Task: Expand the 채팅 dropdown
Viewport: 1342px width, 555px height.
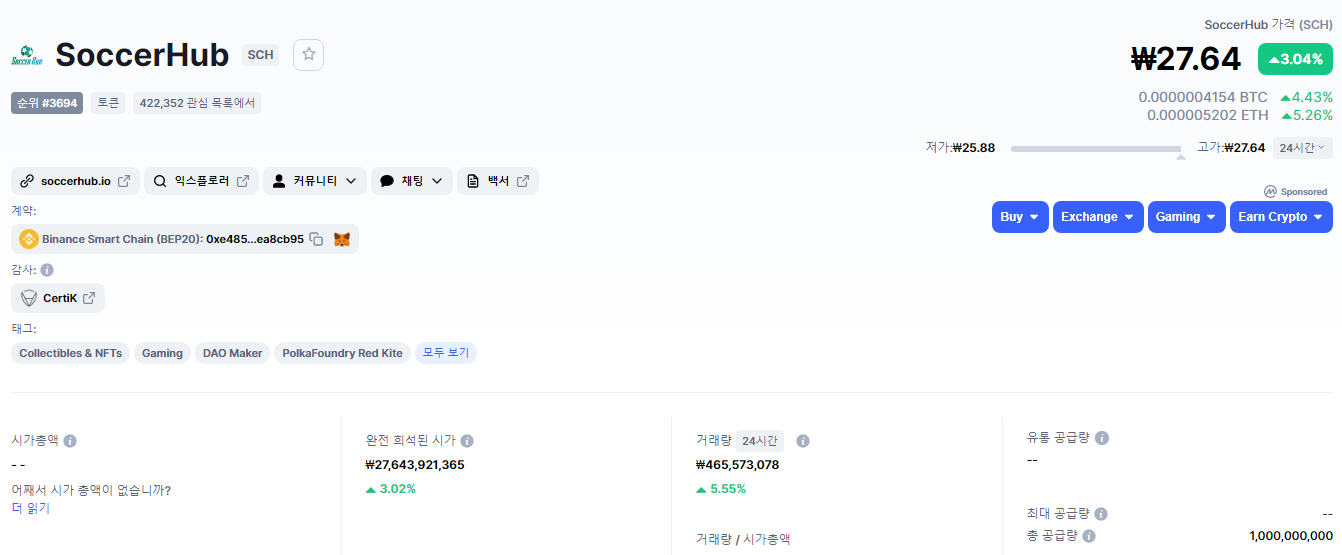Action: (x=411, y=181)
